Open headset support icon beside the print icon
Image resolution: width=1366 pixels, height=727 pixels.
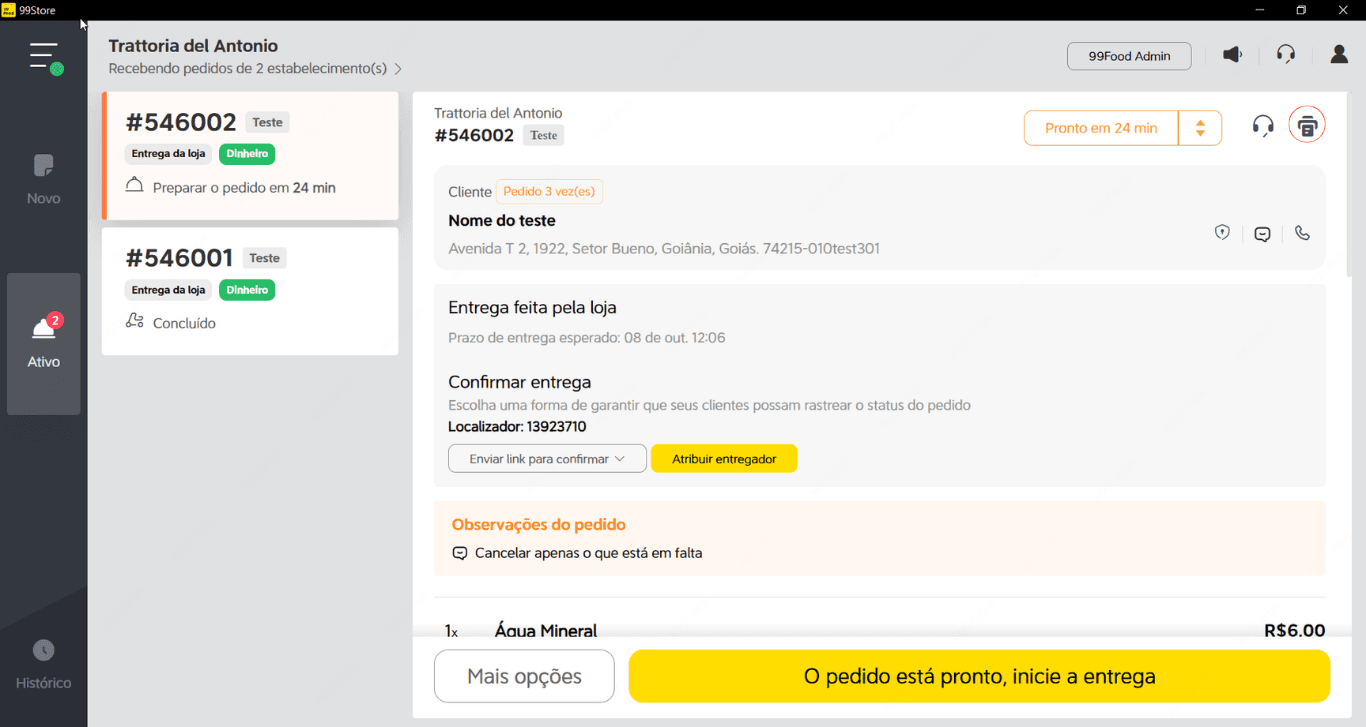pos(1263,126)
